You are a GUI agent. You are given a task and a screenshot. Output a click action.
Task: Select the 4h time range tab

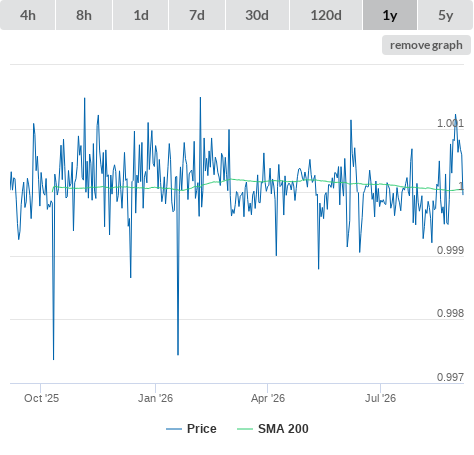pyautogui.click(x=28, y=15)
